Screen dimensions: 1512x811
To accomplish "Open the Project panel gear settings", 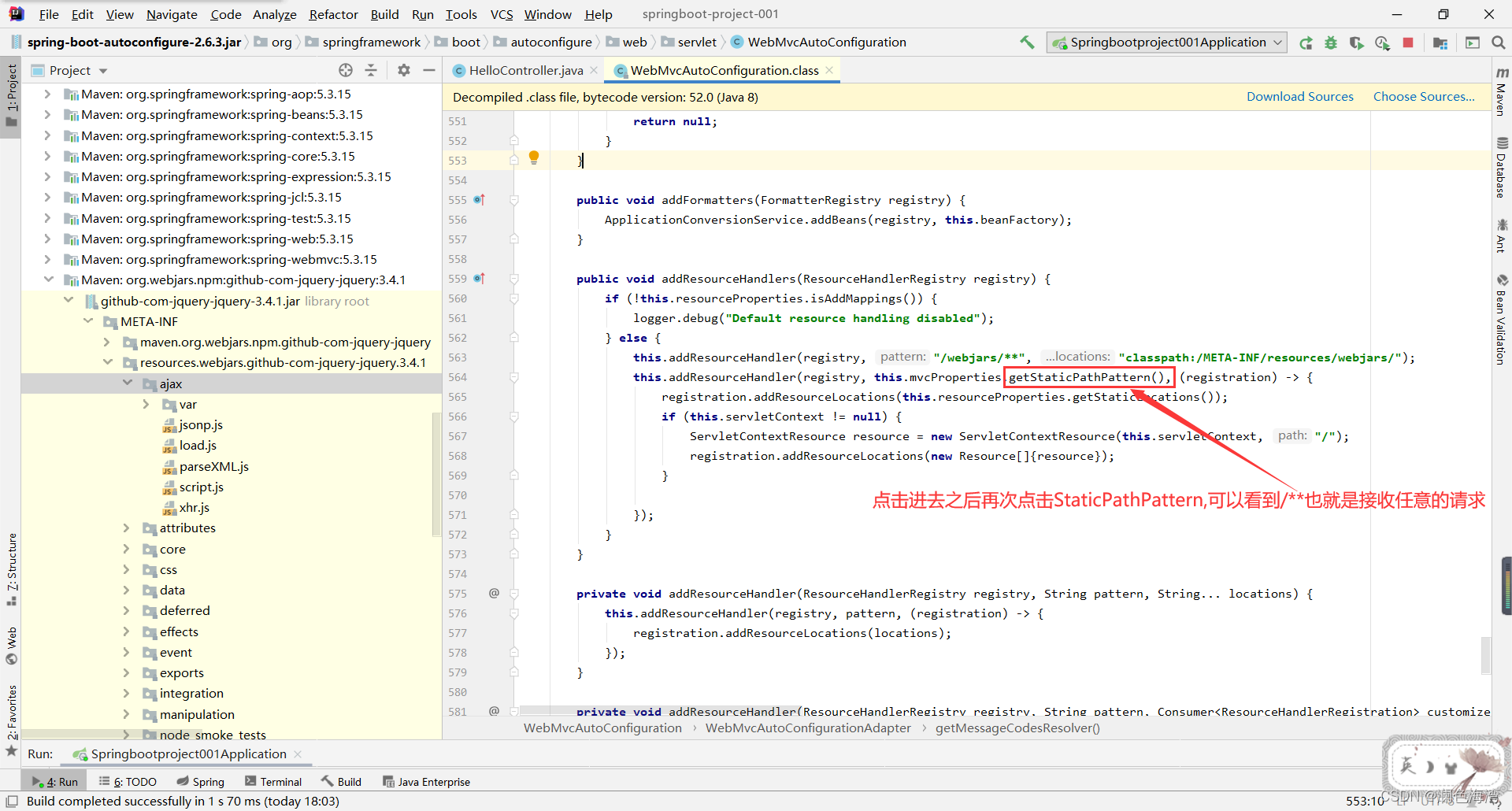I will pos(404,70).
